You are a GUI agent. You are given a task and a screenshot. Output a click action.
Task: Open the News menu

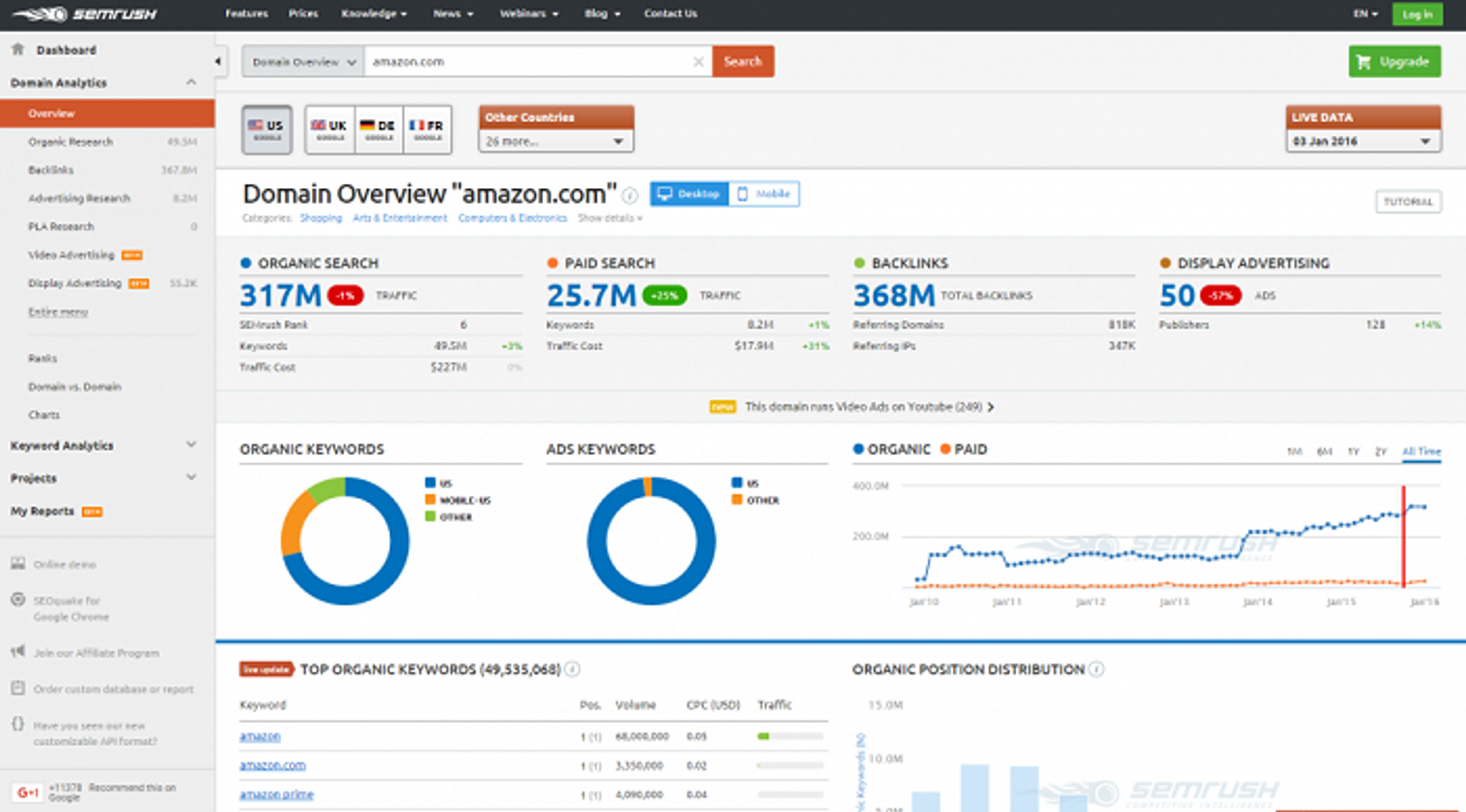pos(453,14)
